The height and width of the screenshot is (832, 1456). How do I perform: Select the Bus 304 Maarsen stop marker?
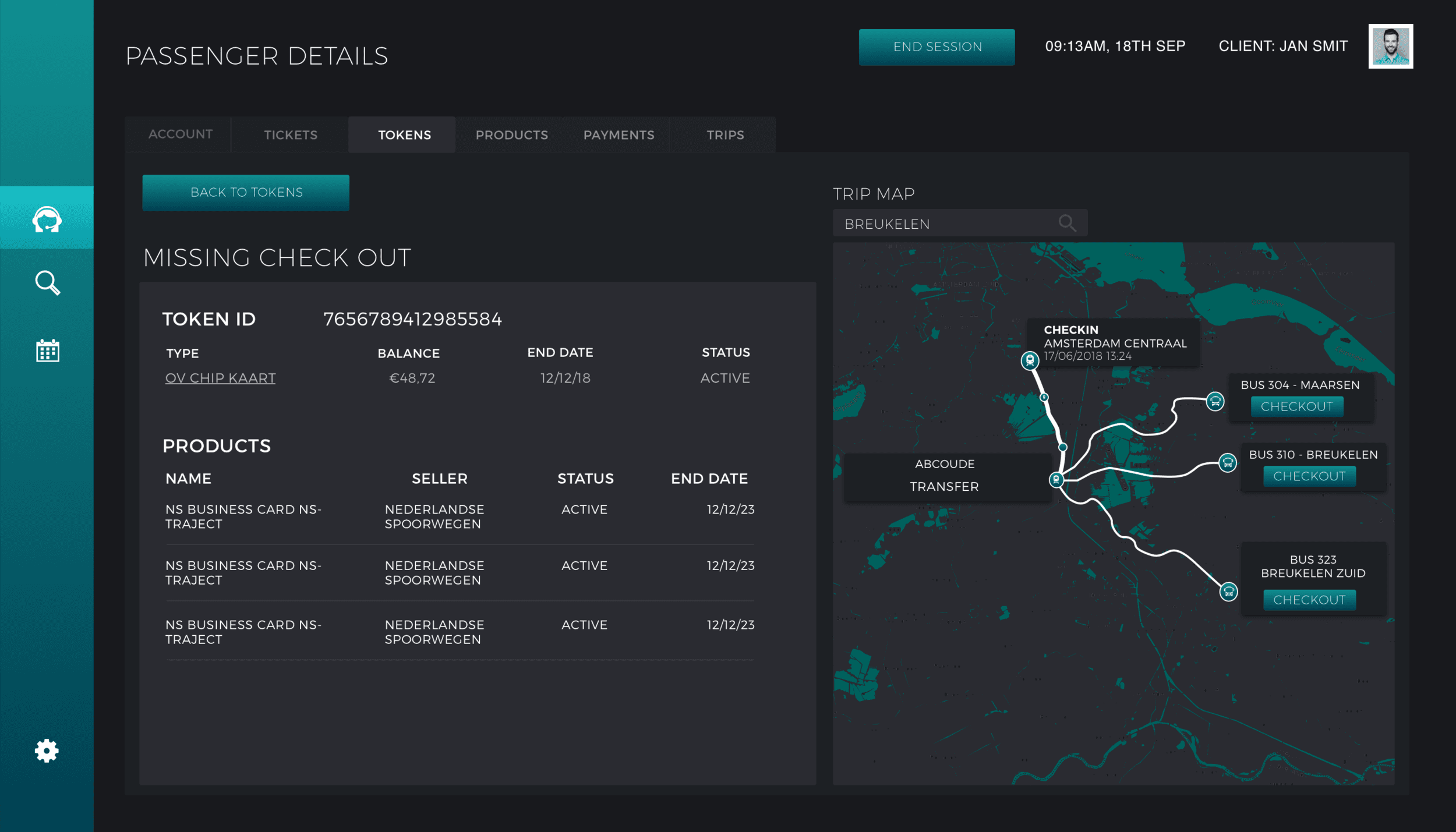point(1215,401)
